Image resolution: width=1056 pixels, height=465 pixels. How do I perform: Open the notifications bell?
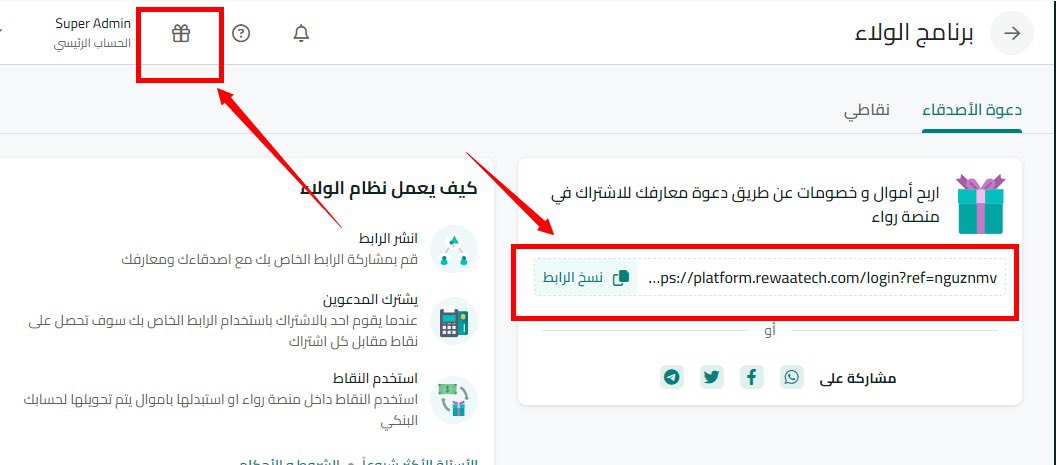pyautogui.click(x=301, y=33)
